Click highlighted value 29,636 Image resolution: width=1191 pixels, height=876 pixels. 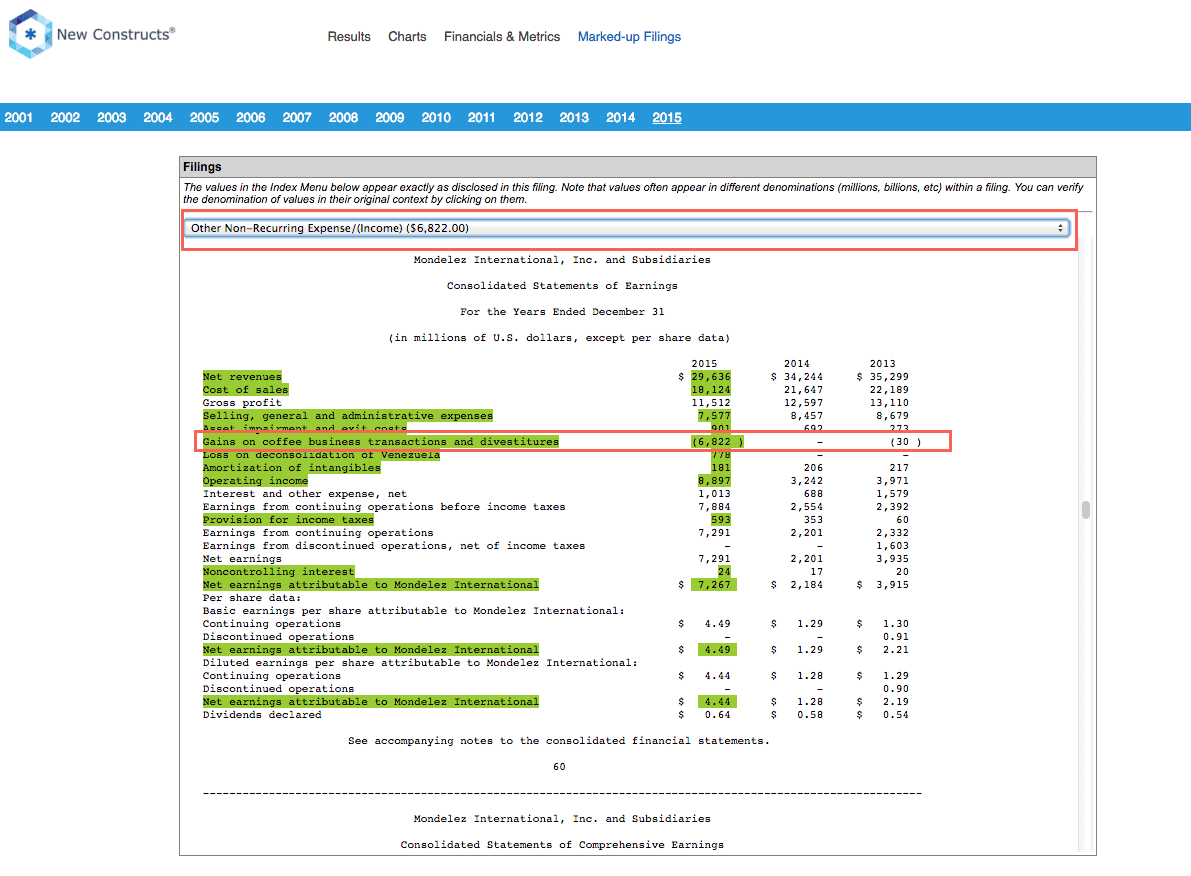[x=711, y=377]
